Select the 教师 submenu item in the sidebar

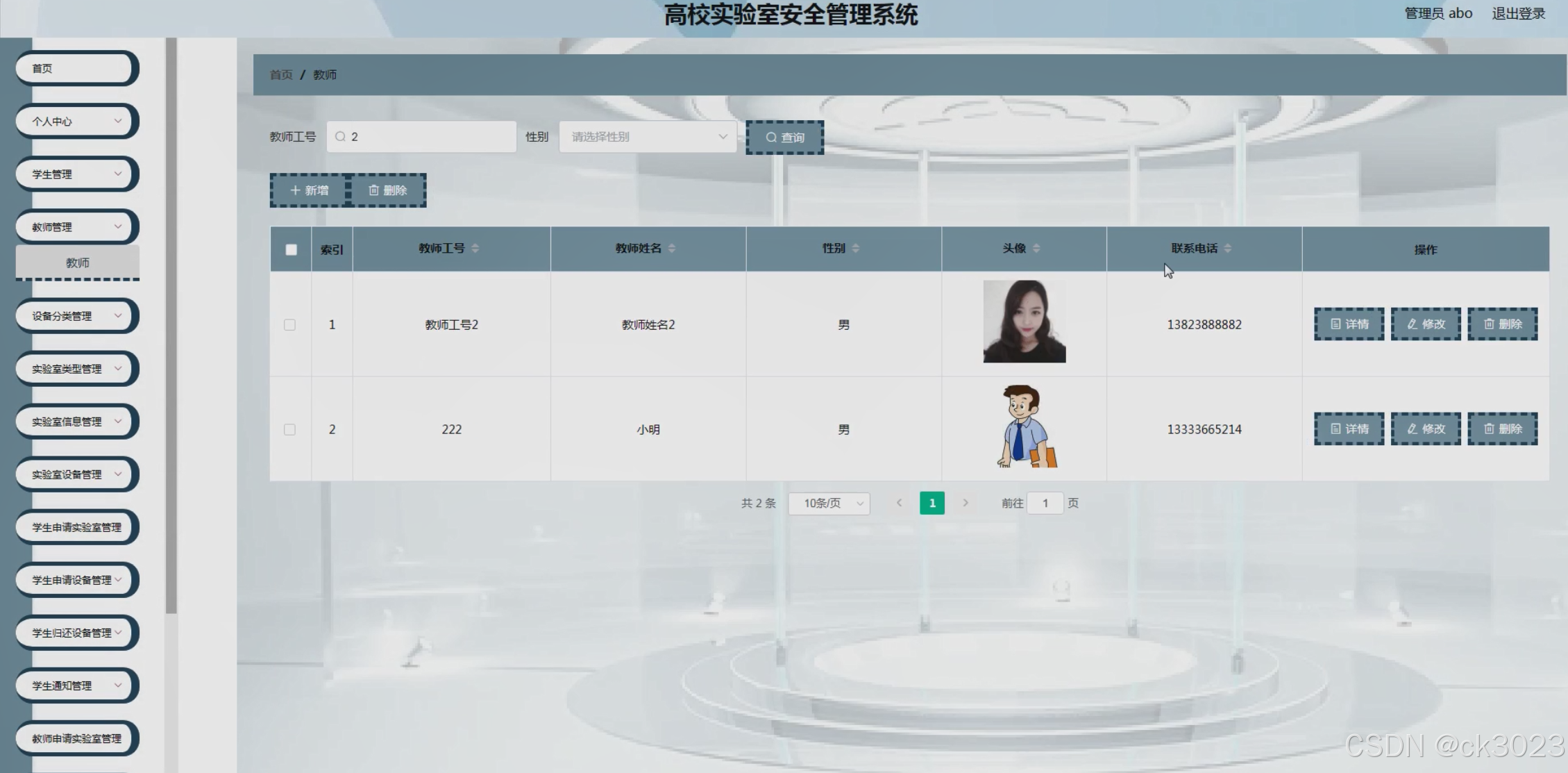[x=78, y=263]
